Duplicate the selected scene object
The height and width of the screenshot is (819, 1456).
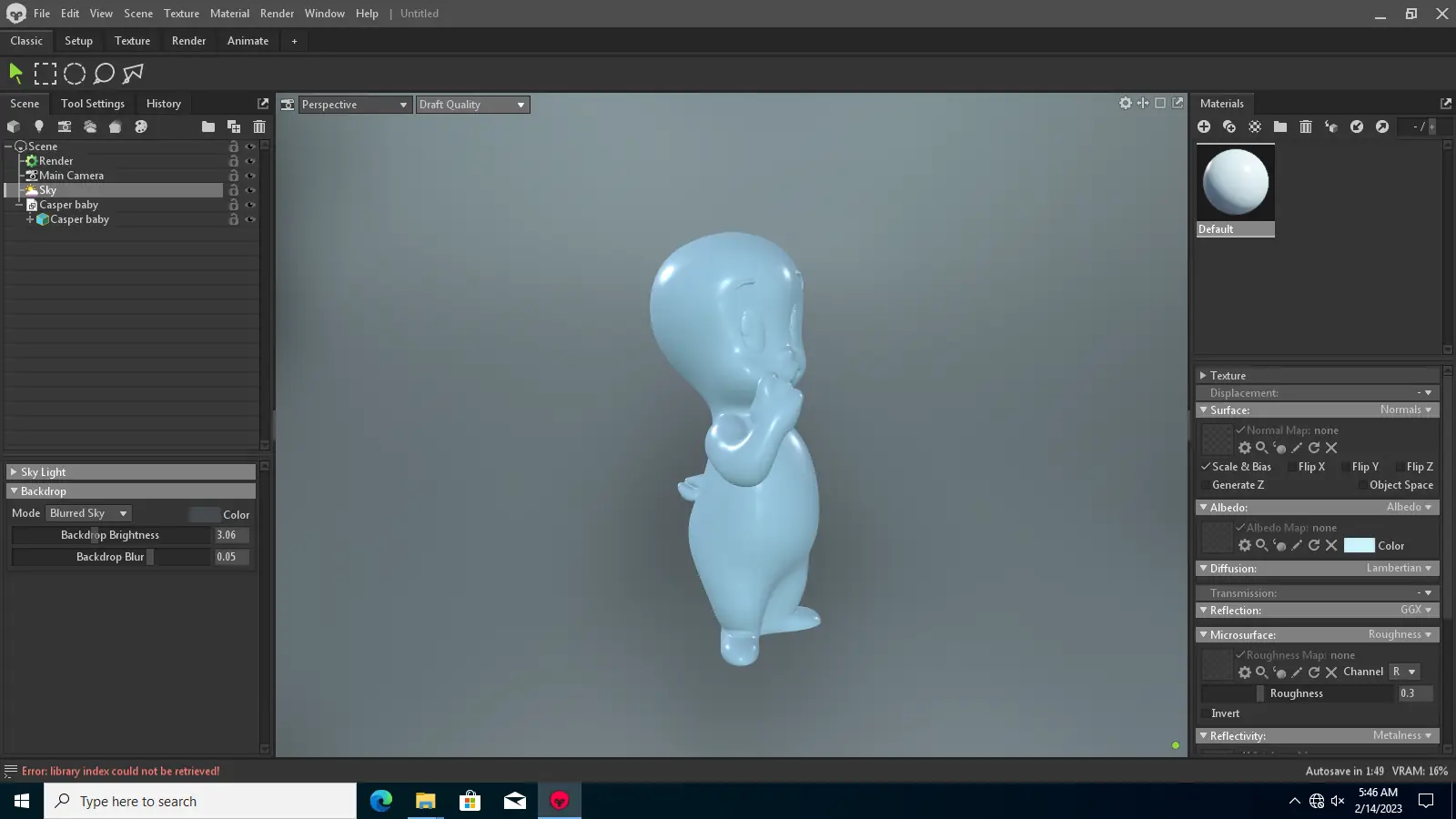(x=234, y=126)
